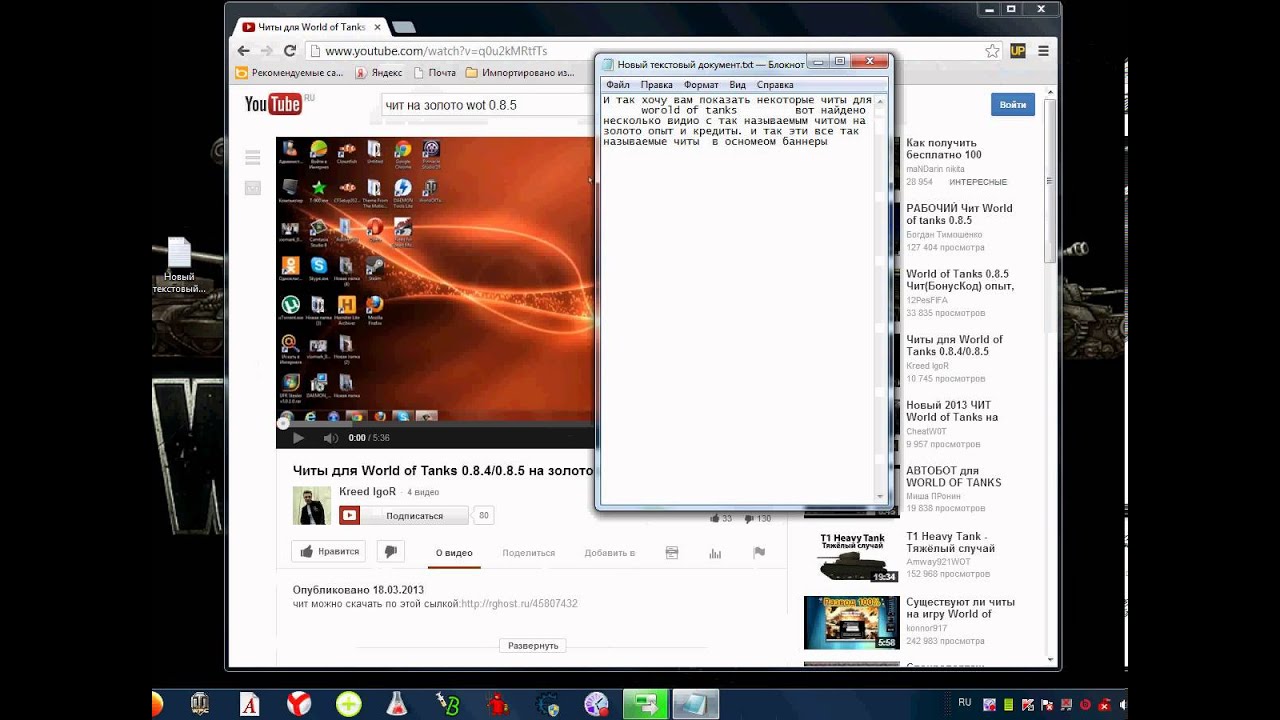1280x720 pixels.
Task: Open suggested video РАБОЧИЙ Чит World of tanks 0.8.5
Action: (x=959, y=214)
